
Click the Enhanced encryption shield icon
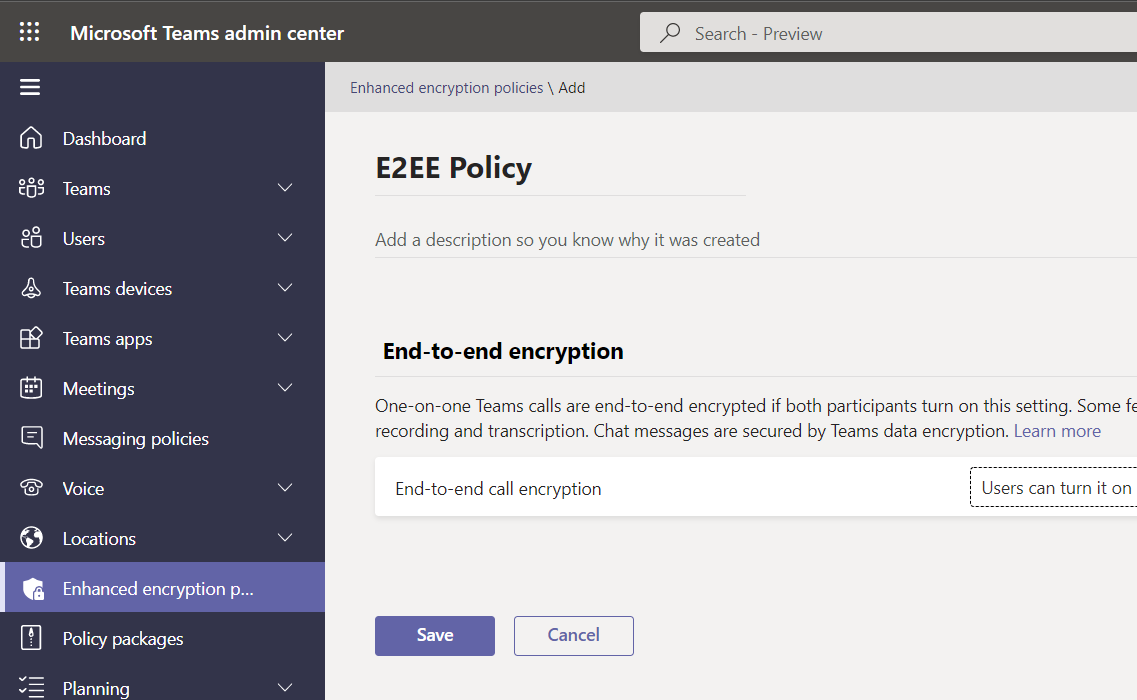pos(33,588)
